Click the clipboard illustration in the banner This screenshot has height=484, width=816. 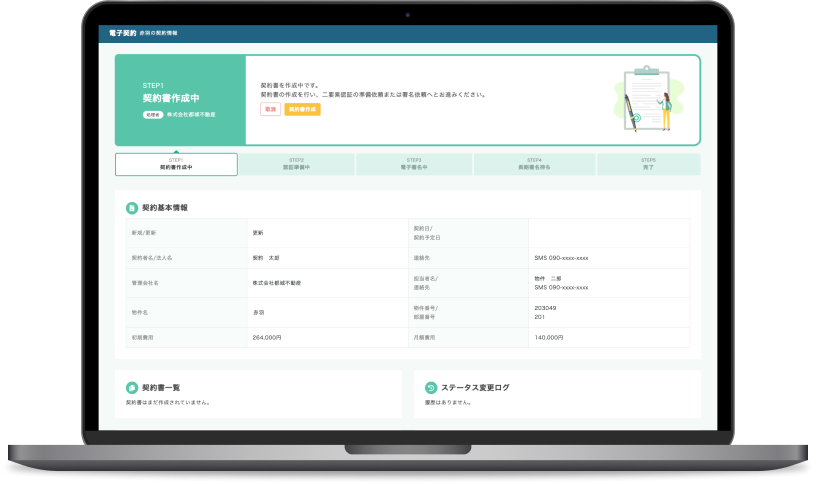pyautogui.click(x=648, y=99)
